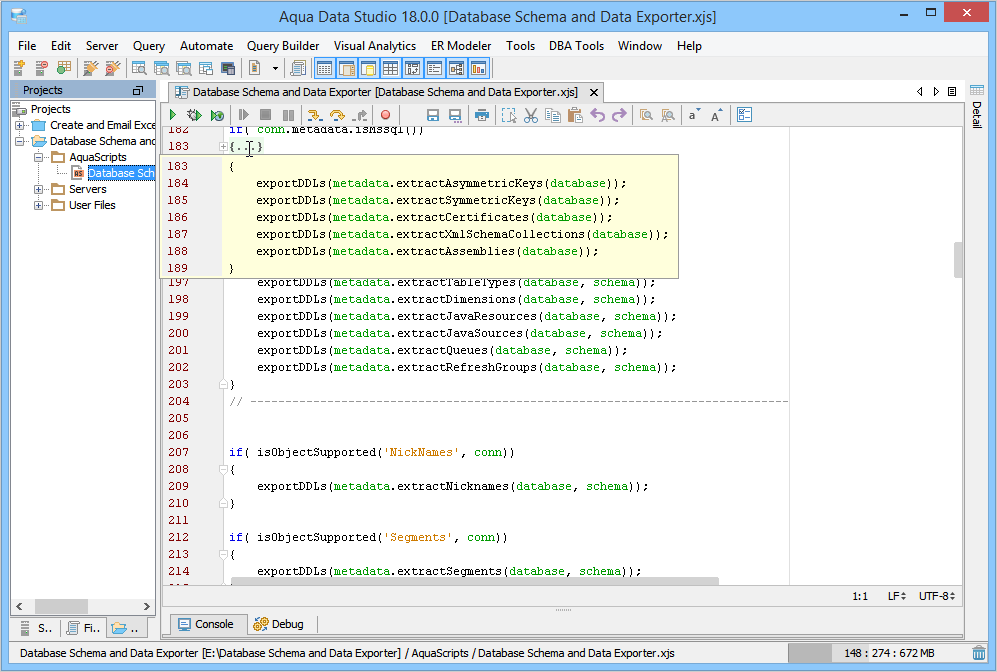The height and width of the screenshot is (672, 997).
Task: Click the purple Undo arrow
Action: click(597, 115)
